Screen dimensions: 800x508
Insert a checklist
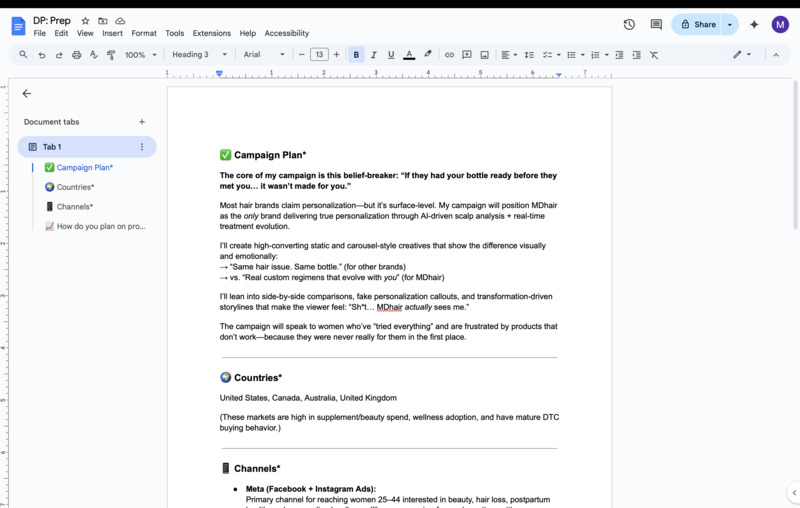click(547, 55)
